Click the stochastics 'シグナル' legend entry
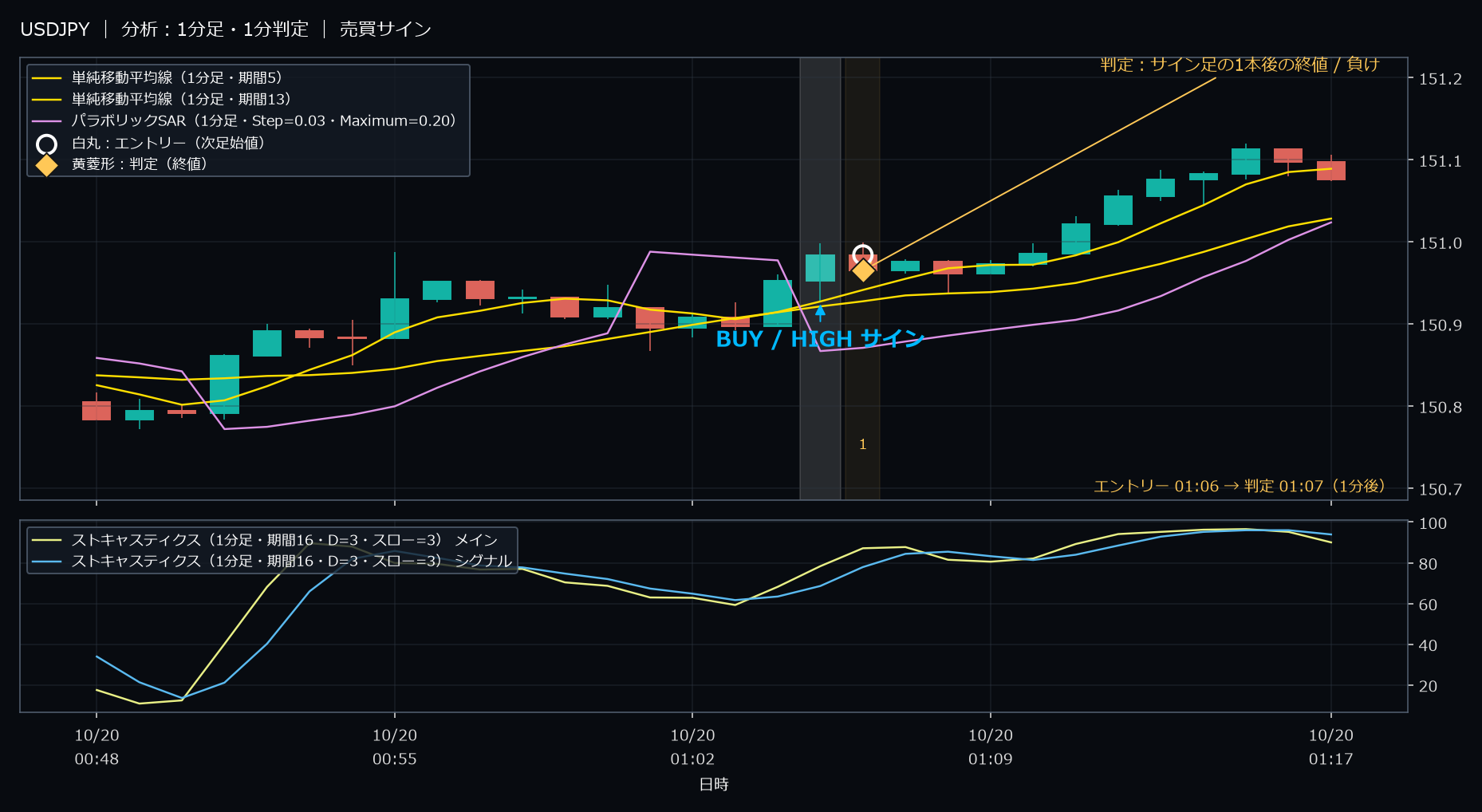Image resolution: width=1482 pixels, height=812 pixels. tap(272, 561)
